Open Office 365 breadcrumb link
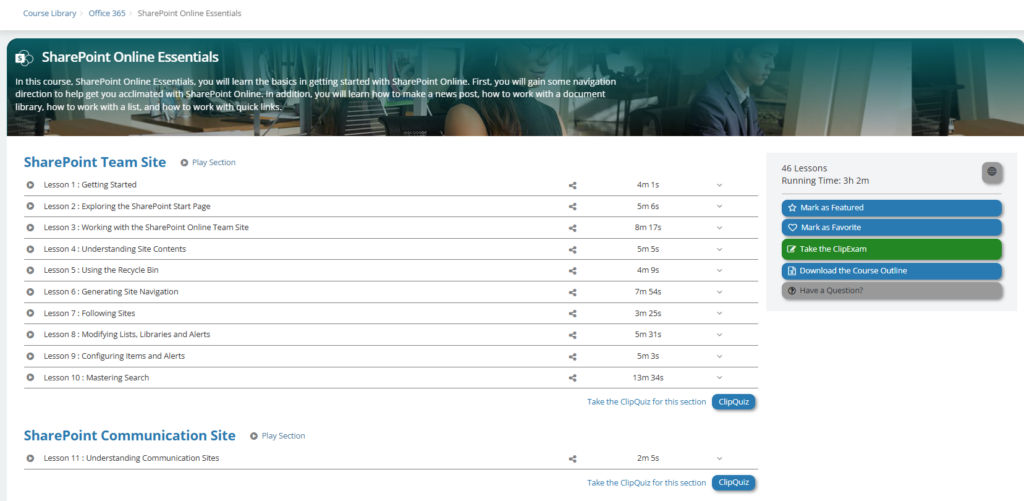Viewport: 1024px width, 501px height. click(x=107, y=13)
